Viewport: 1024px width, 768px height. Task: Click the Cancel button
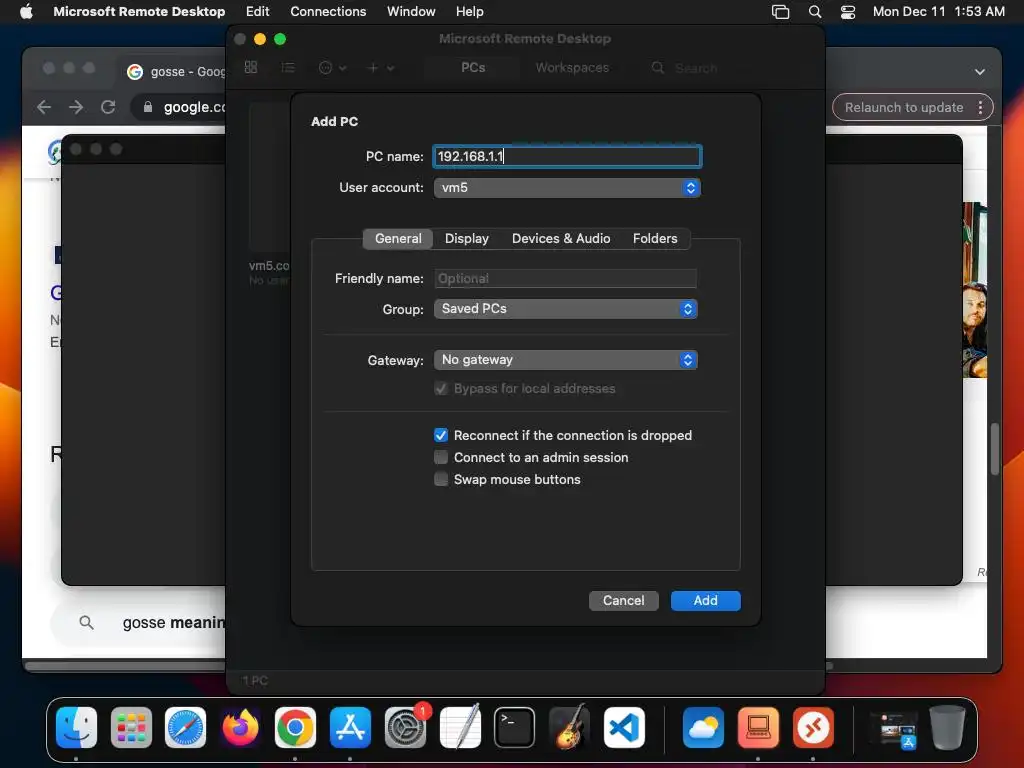[x=624, y=600]
